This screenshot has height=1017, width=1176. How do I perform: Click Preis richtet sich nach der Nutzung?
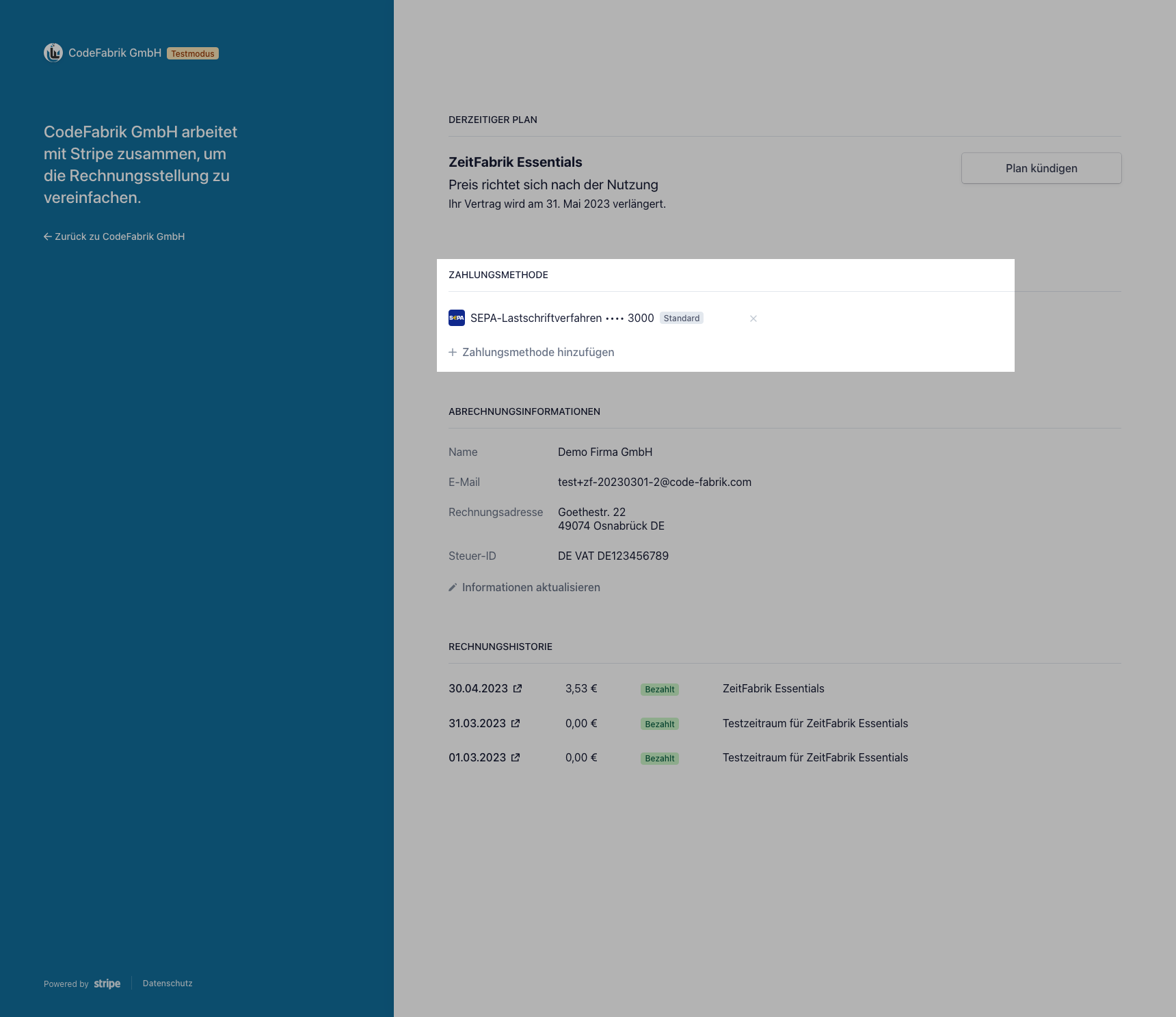[553, 185]
